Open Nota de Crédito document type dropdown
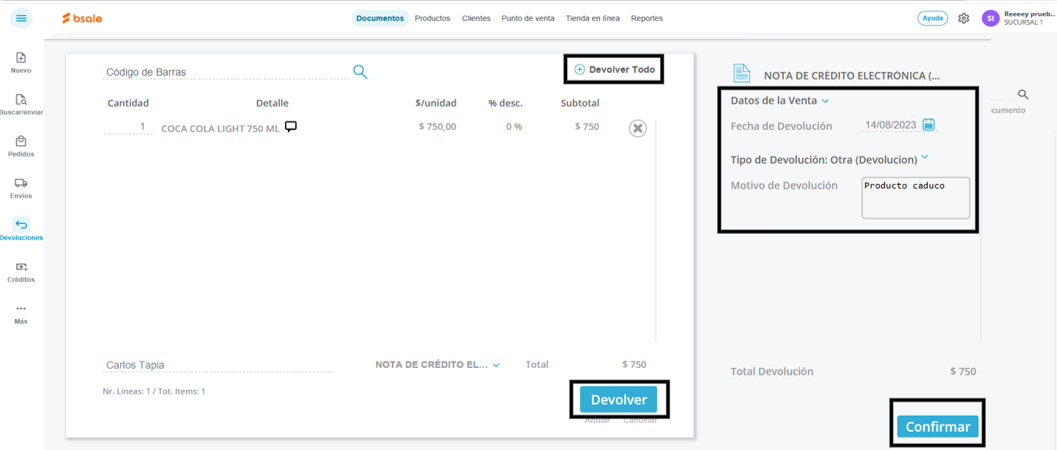This screenshot has height=450, width=1057. tap(437, 364)
